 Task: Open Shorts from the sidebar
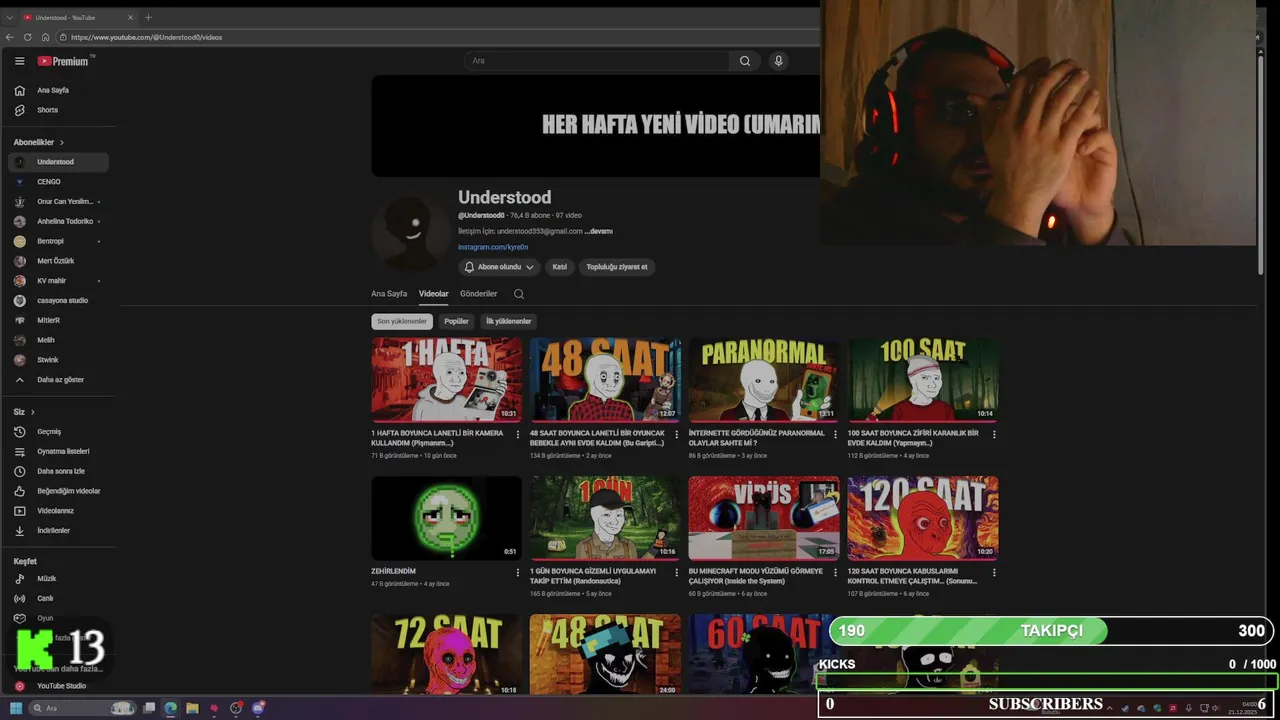coord(59,110)
